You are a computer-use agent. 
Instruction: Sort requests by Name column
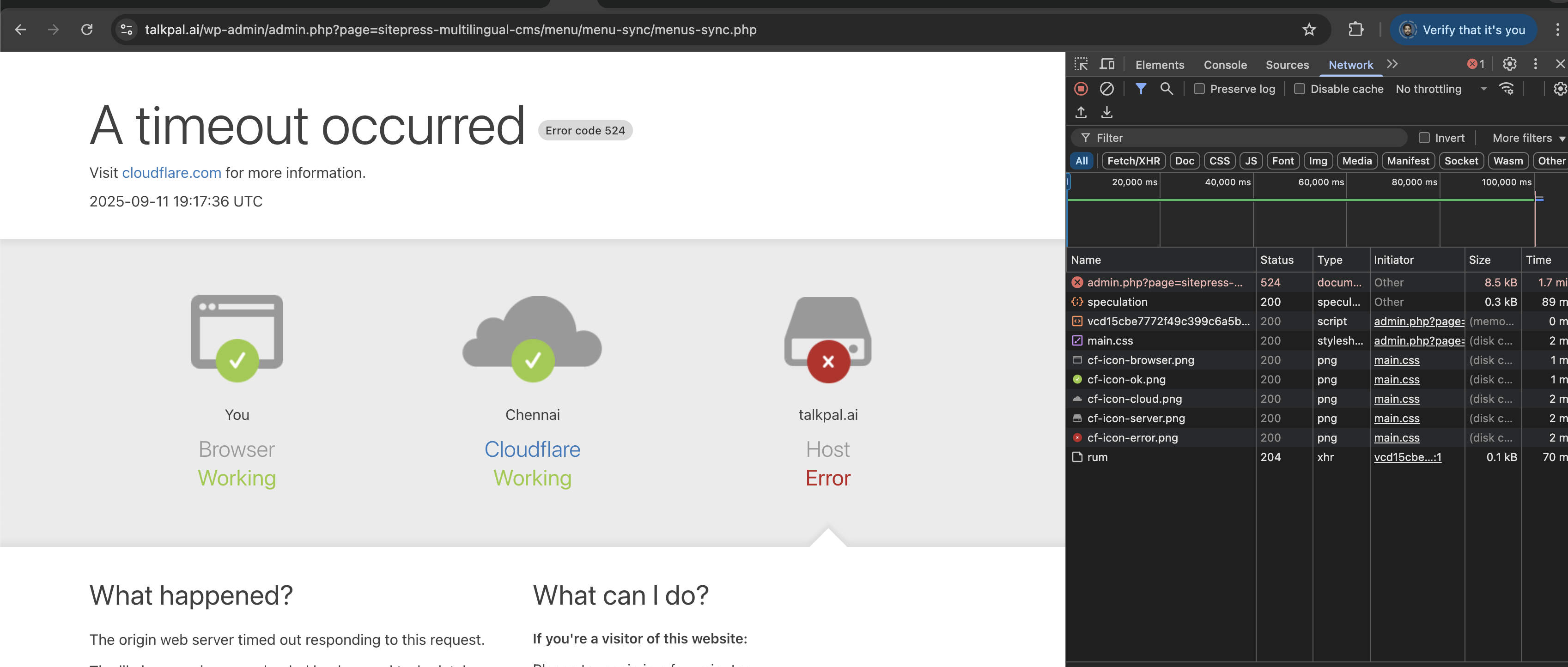click(1161, 260)
